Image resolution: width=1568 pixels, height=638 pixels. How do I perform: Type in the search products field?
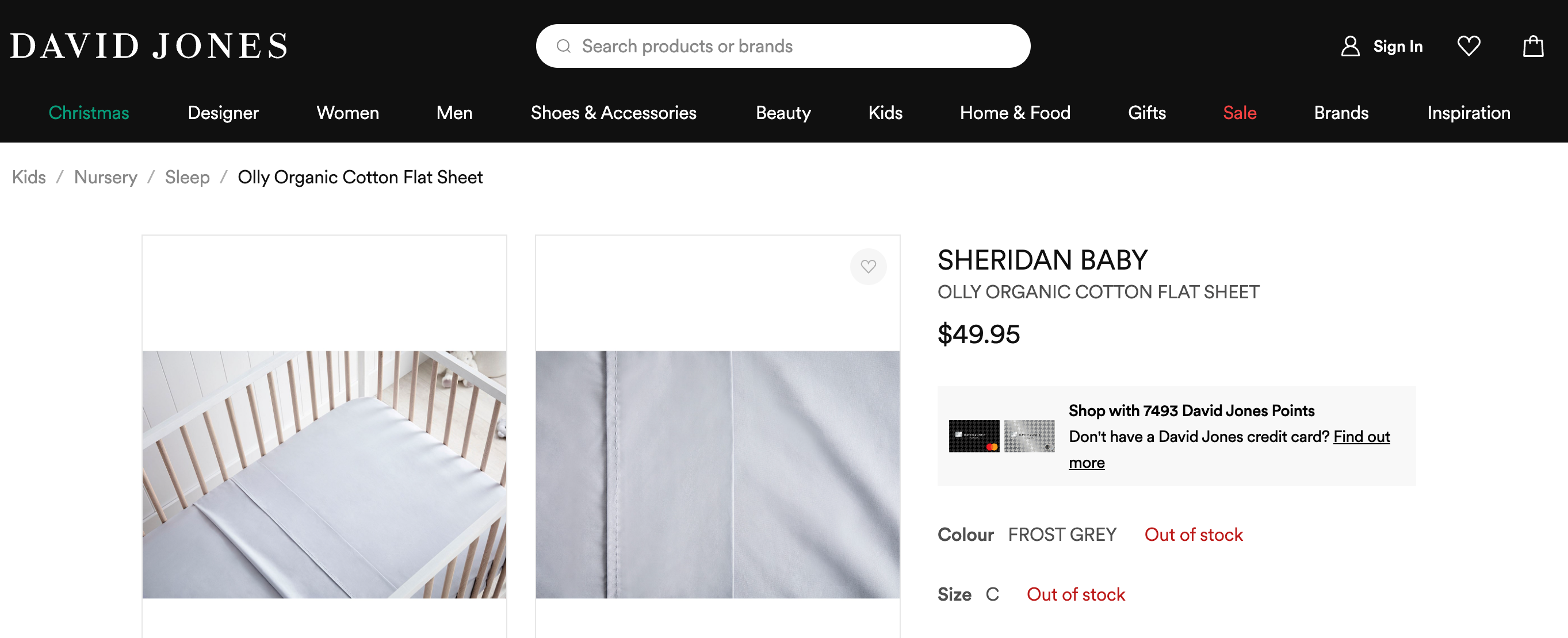coord(791,46)
